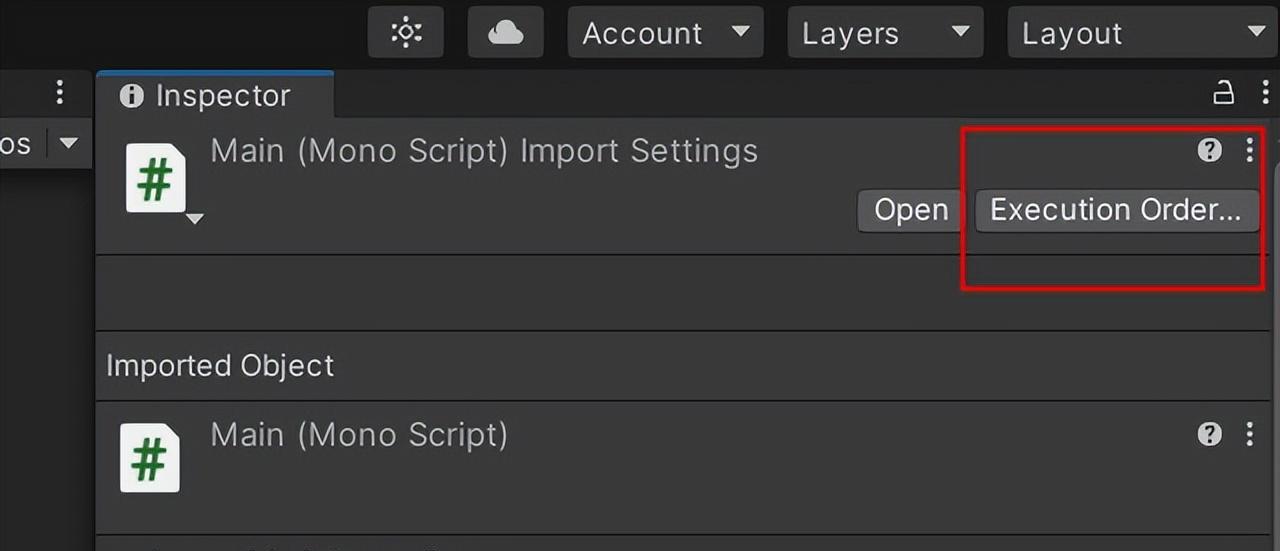Select the Imported Object header
Image resolution: width=1280 pixels, height=551 pixels.
(x=220, y=366)
